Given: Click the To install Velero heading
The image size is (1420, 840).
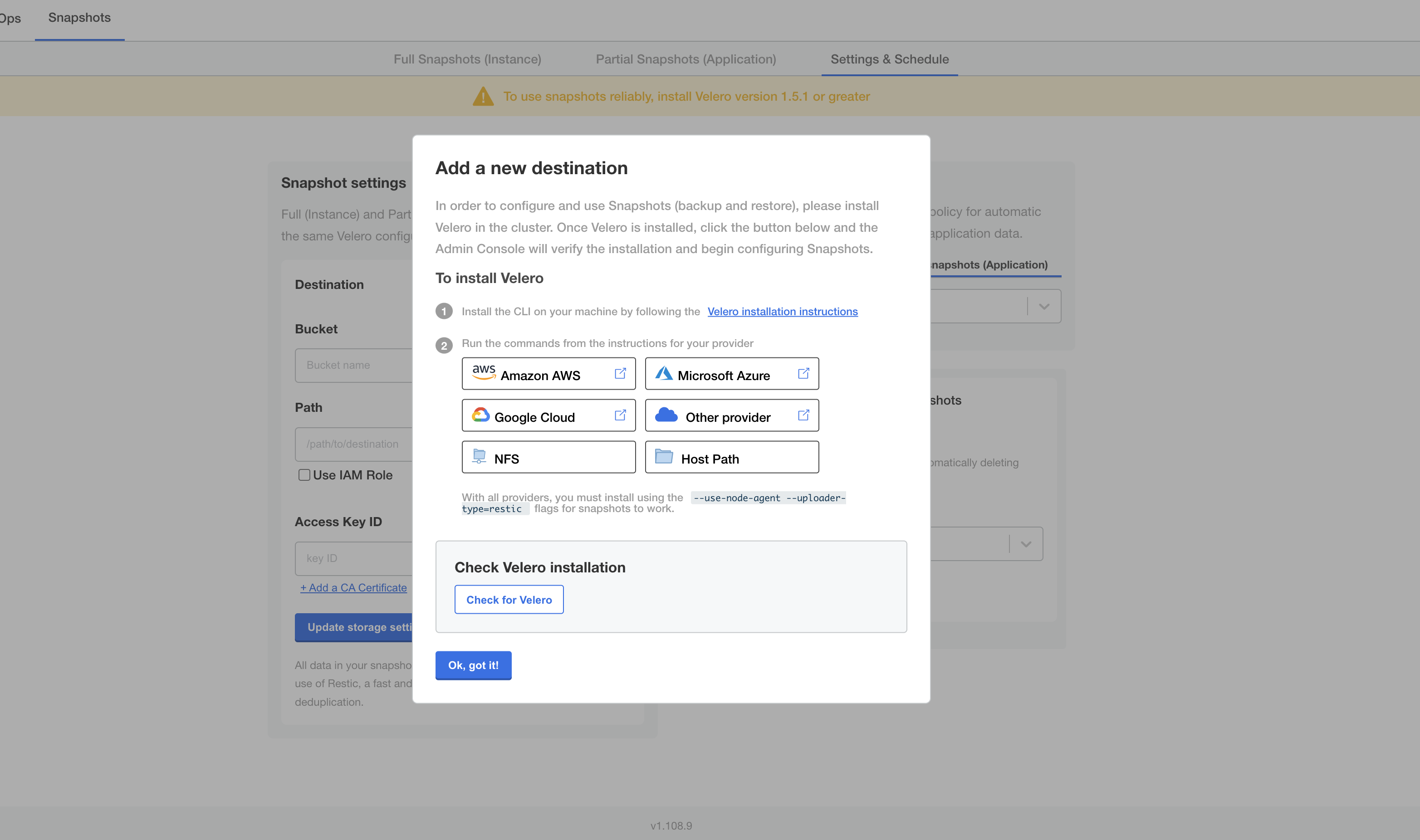Looking at the screenshot, I should pos(489,278).
